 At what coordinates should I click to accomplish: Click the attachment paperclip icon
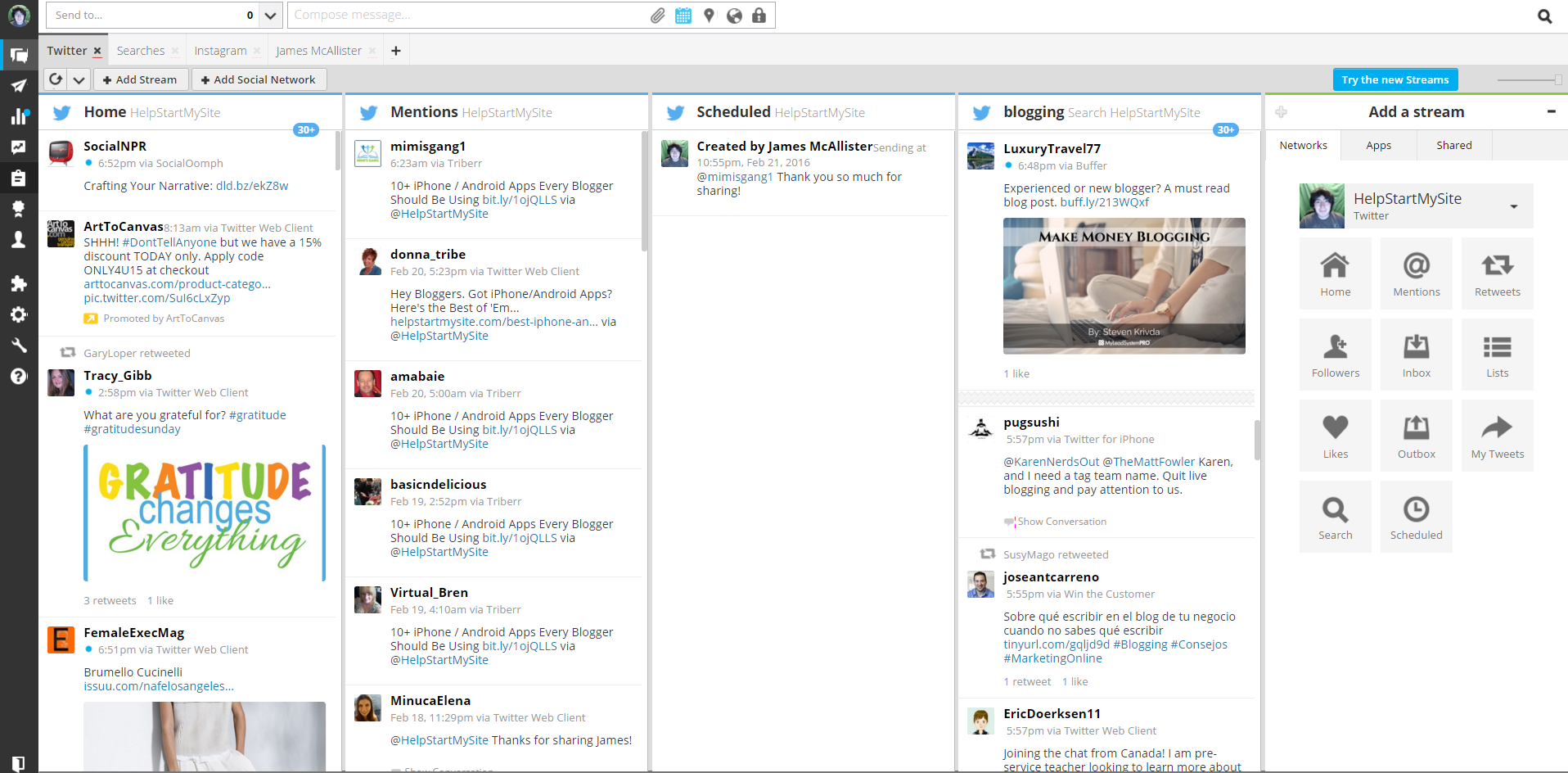(658, 16)
